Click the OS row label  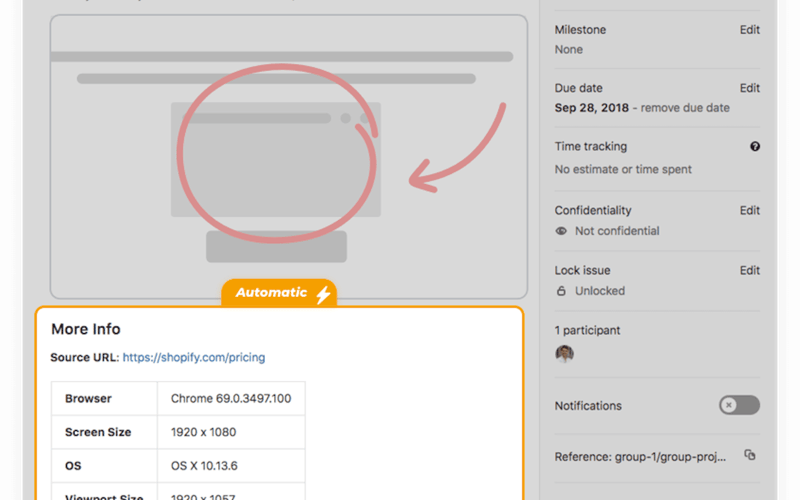73,466
